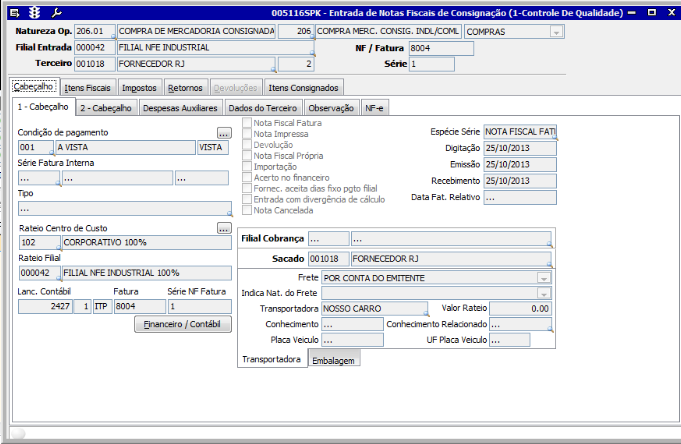Open the Despesas Auxiliares tab
This screenshot has height=444, width=681.
click(179, 107)
